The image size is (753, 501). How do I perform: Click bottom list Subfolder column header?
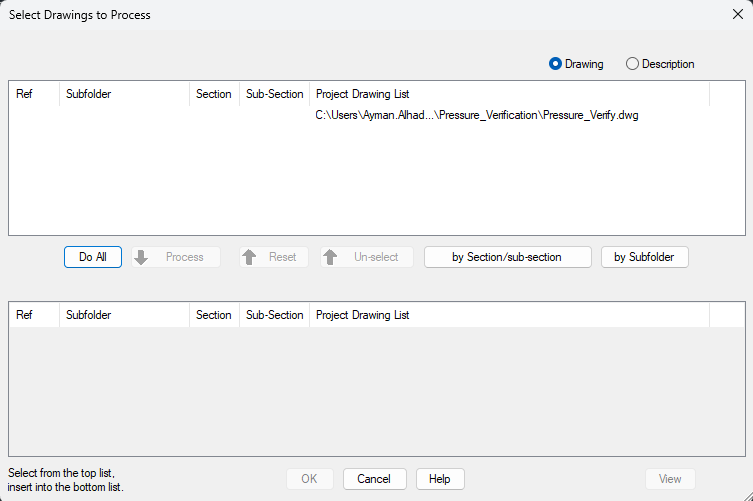tap(124, 315)
